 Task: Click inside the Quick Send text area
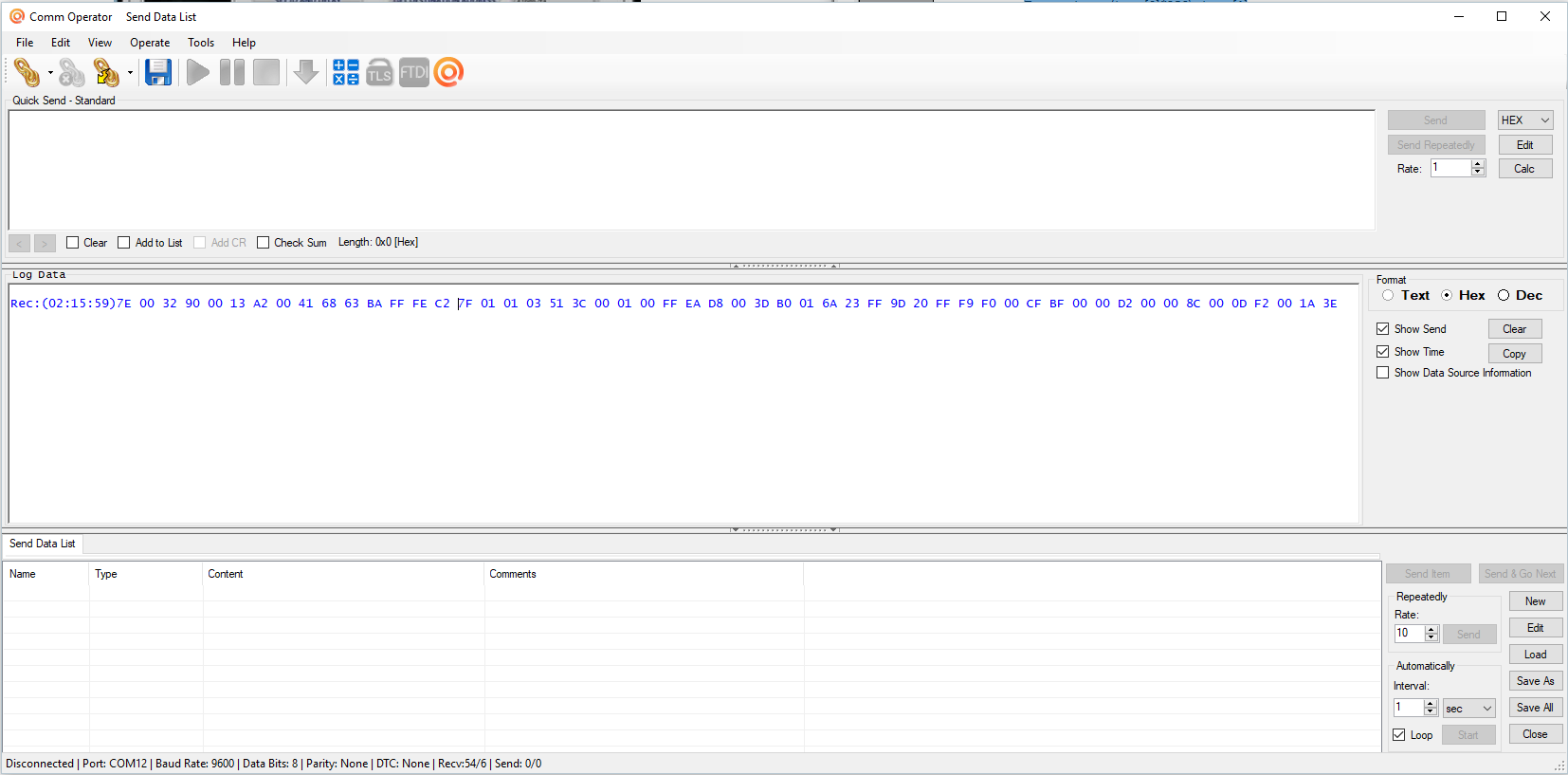click(692, 170)
